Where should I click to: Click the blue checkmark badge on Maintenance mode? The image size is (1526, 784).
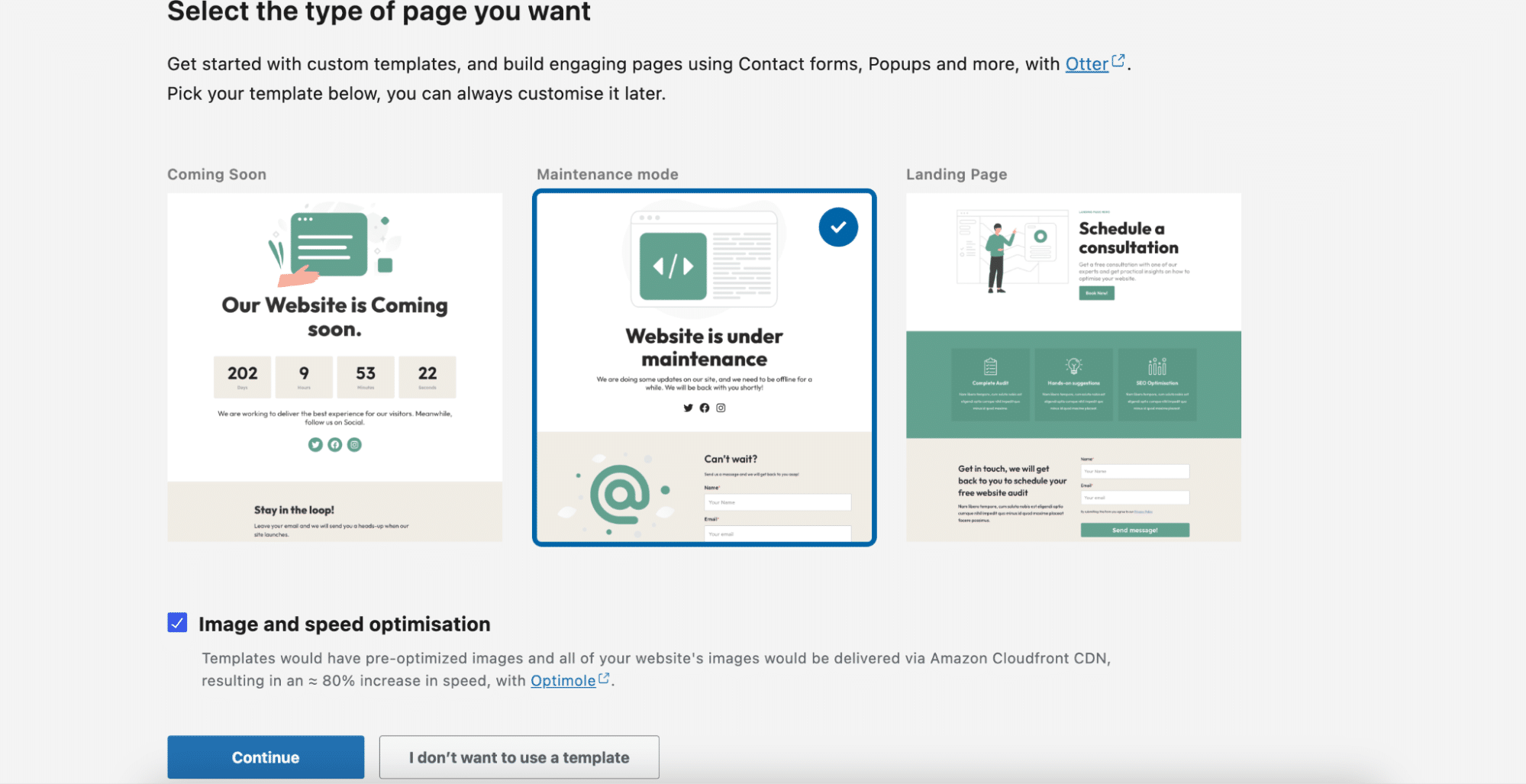(837, 226)
